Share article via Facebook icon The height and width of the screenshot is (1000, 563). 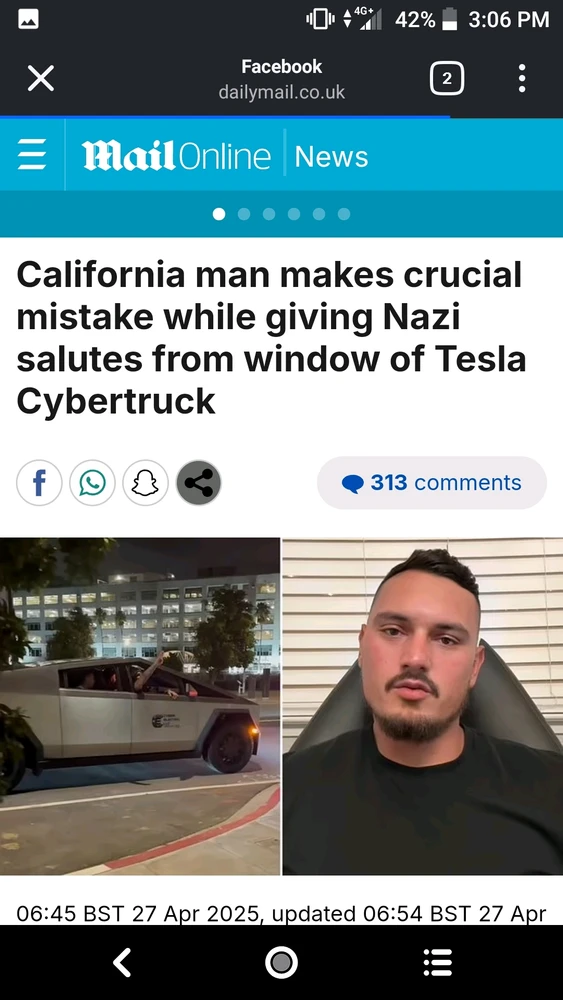click(x=39, y=483)
